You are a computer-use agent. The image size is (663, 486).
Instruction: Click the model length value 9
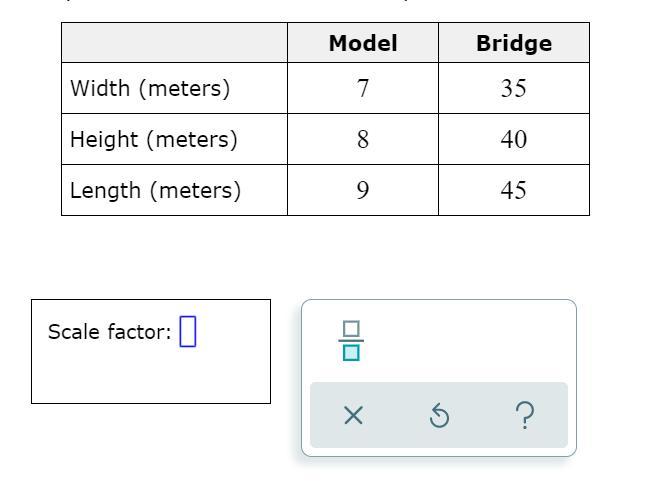363,191
